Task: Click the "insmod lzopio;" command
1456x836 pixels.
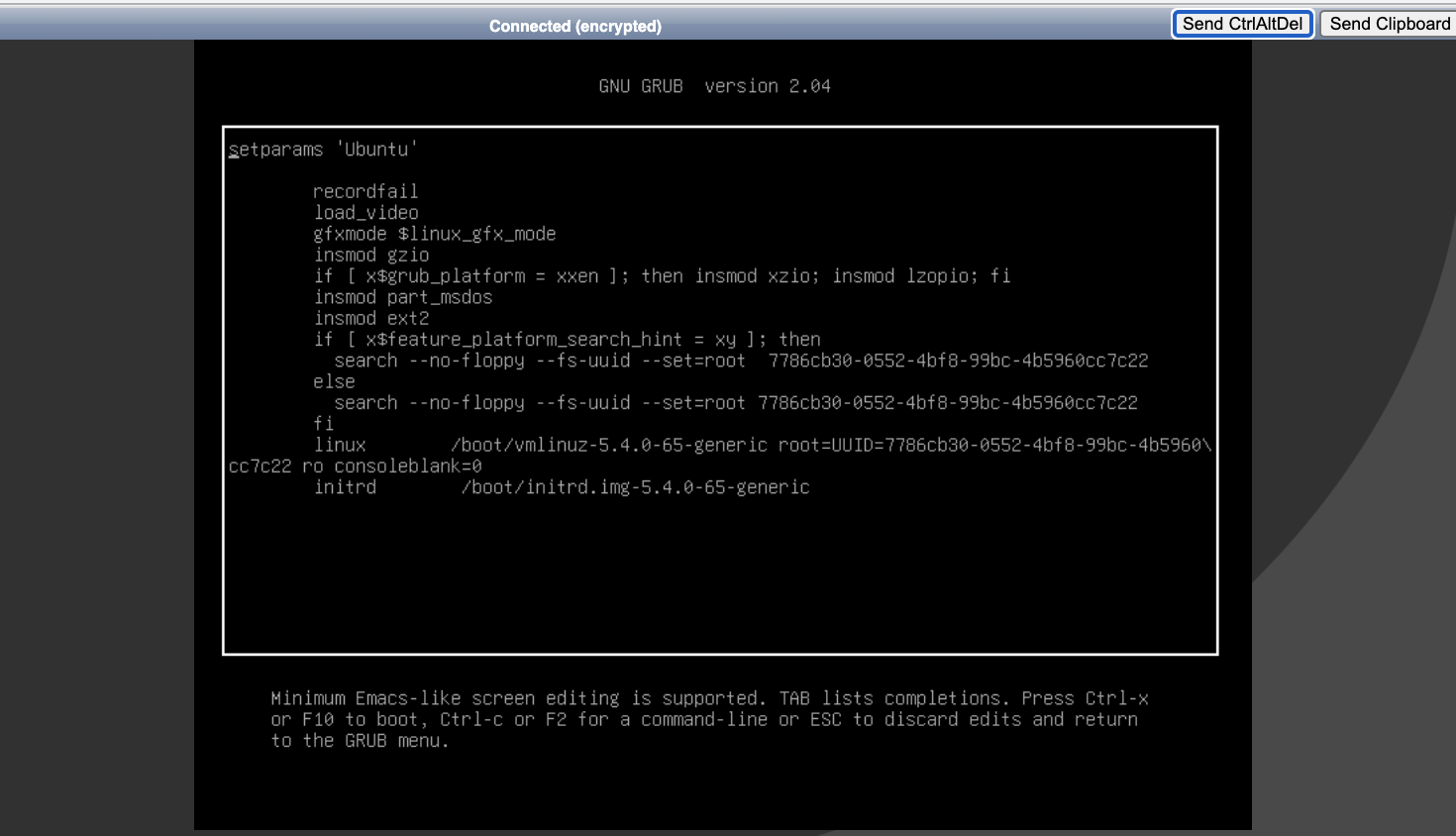Action: 905,276
